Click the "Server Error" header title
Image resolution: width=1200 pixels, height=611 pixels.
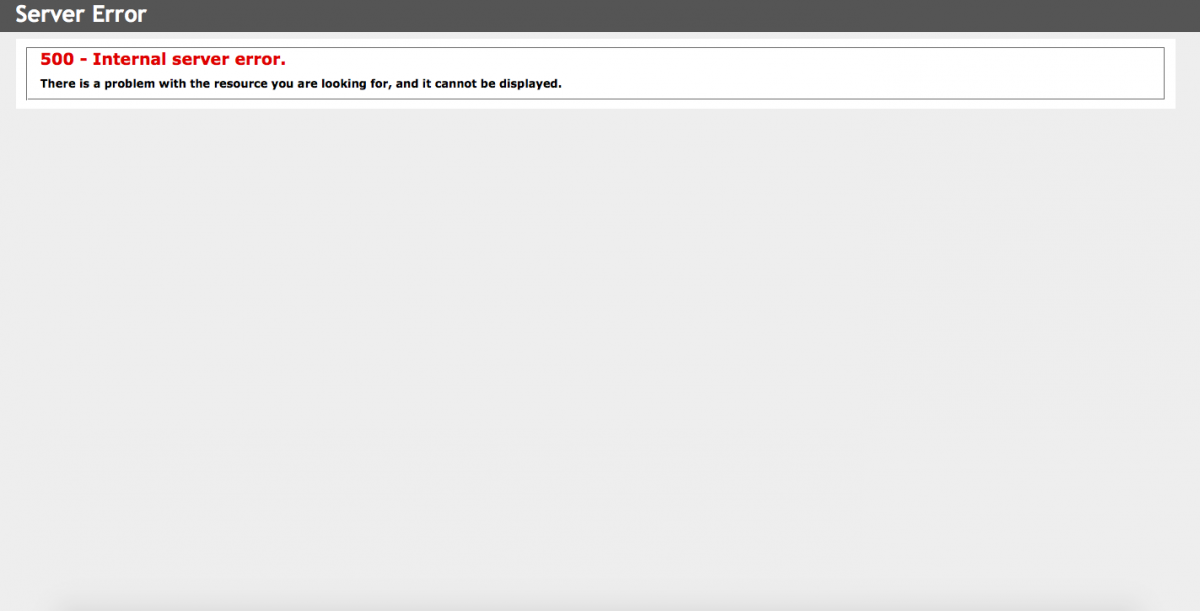point(81,15)
